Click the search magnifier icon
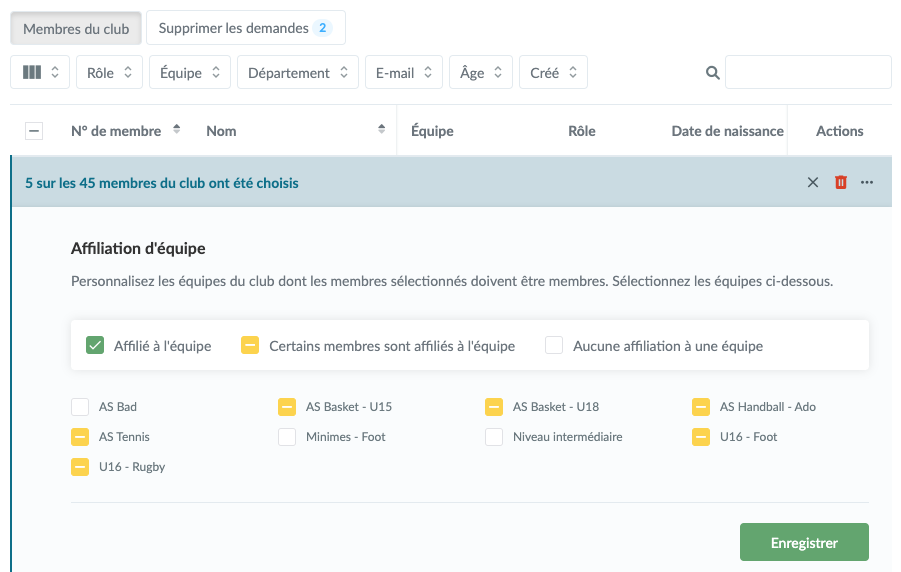901x572 pixels. click(713, 73)
